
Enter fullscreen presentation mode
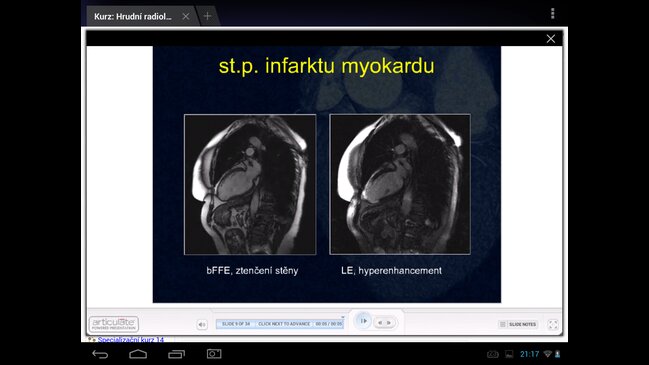(x=553, y=324)
